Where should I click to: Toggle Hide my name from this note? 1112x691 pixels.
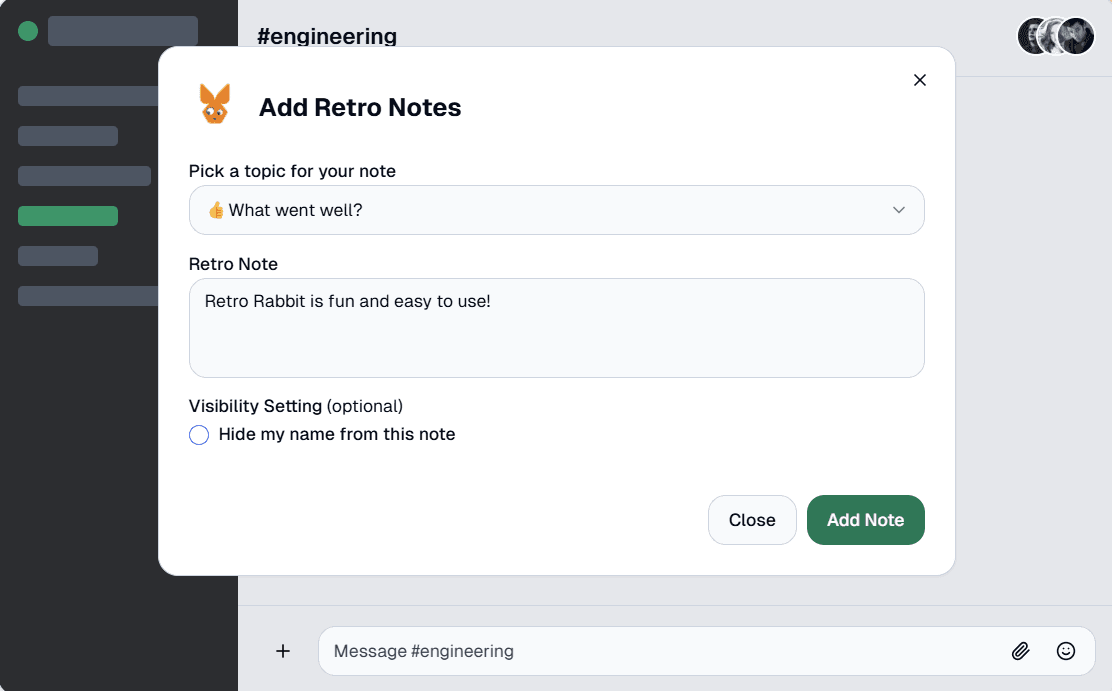(199, 435)
